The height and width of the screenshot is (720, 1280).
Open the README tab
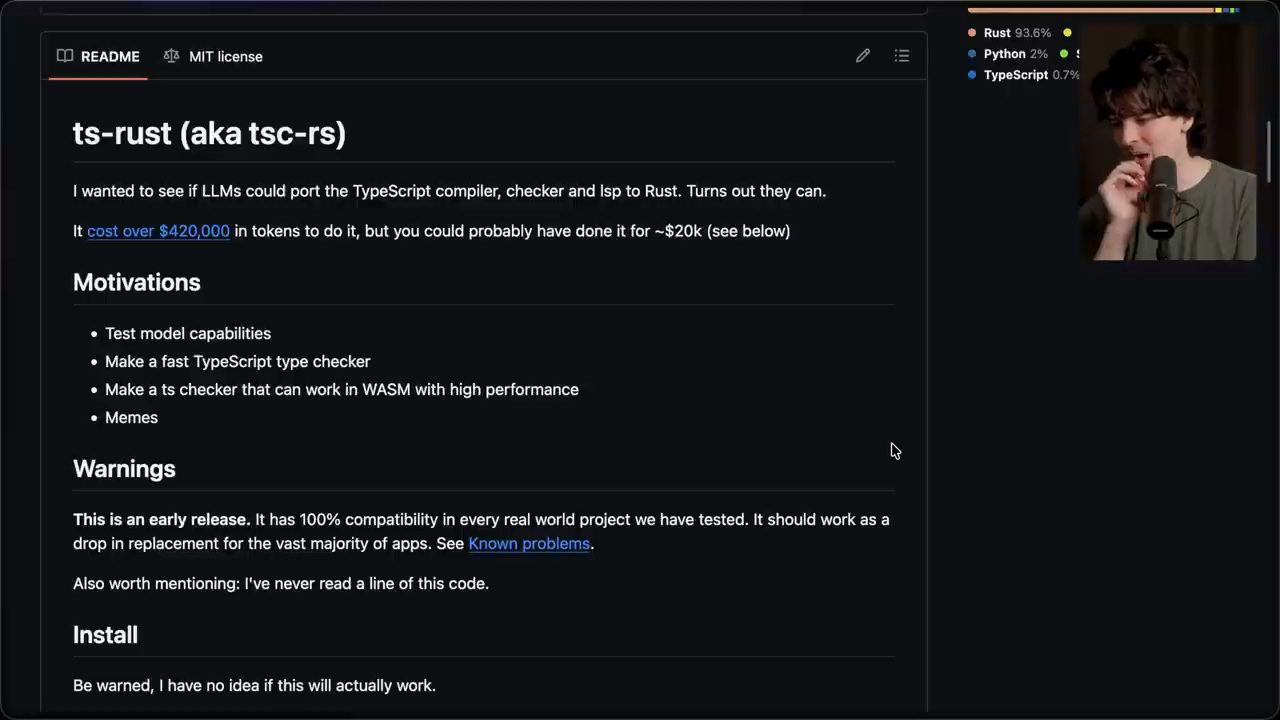[98, 56]
